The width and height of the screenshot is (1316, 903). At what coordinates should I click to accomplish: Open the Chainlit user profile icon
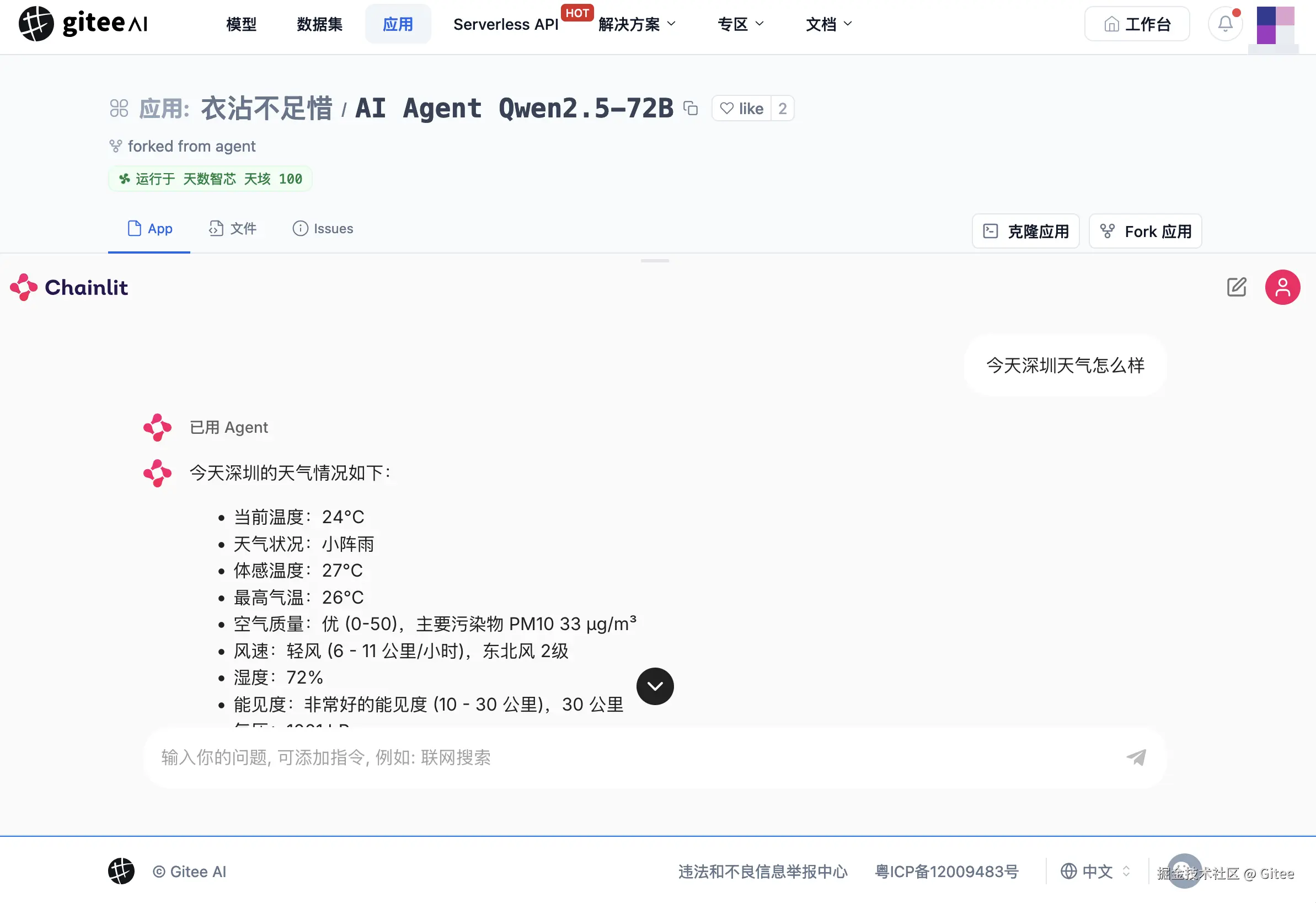tap(1282, 287)
